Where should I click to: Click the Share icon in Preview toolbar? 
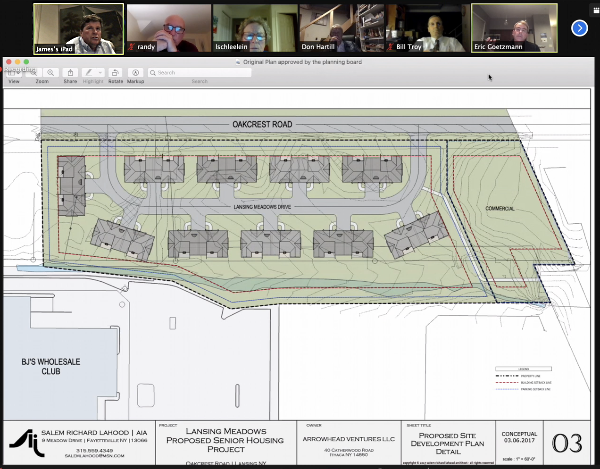[70, 72]
